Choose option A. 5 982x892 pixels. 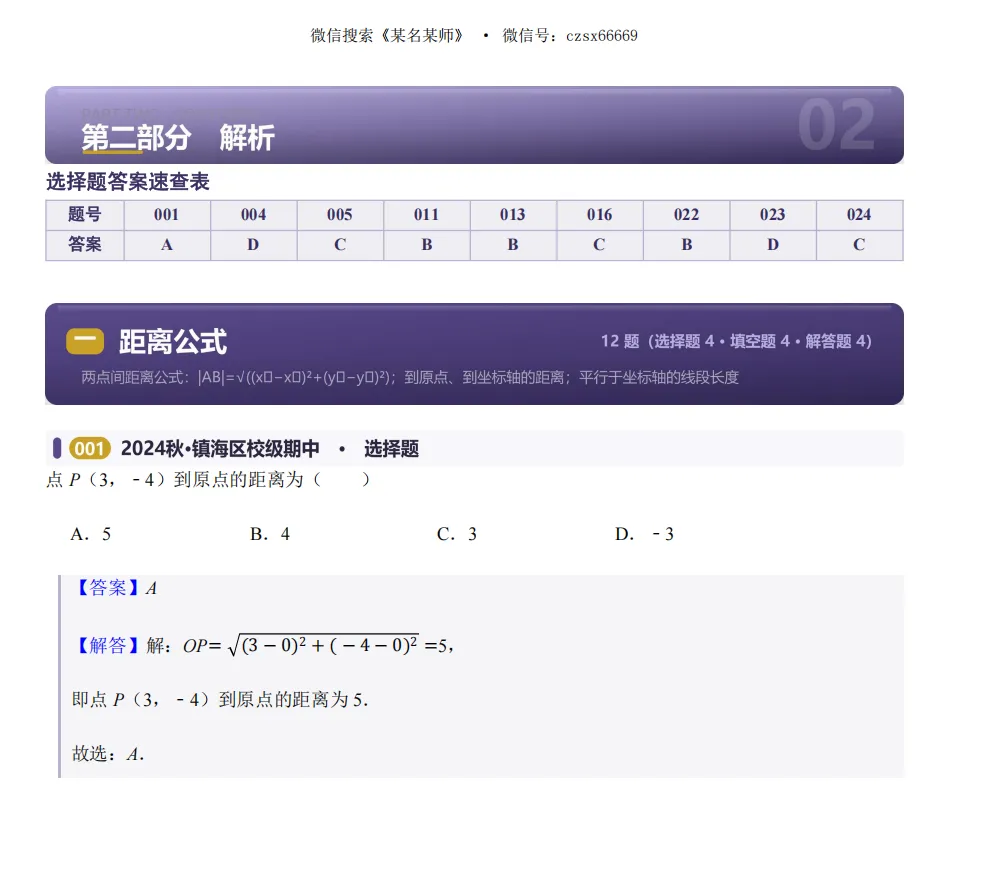pos(91,534)
